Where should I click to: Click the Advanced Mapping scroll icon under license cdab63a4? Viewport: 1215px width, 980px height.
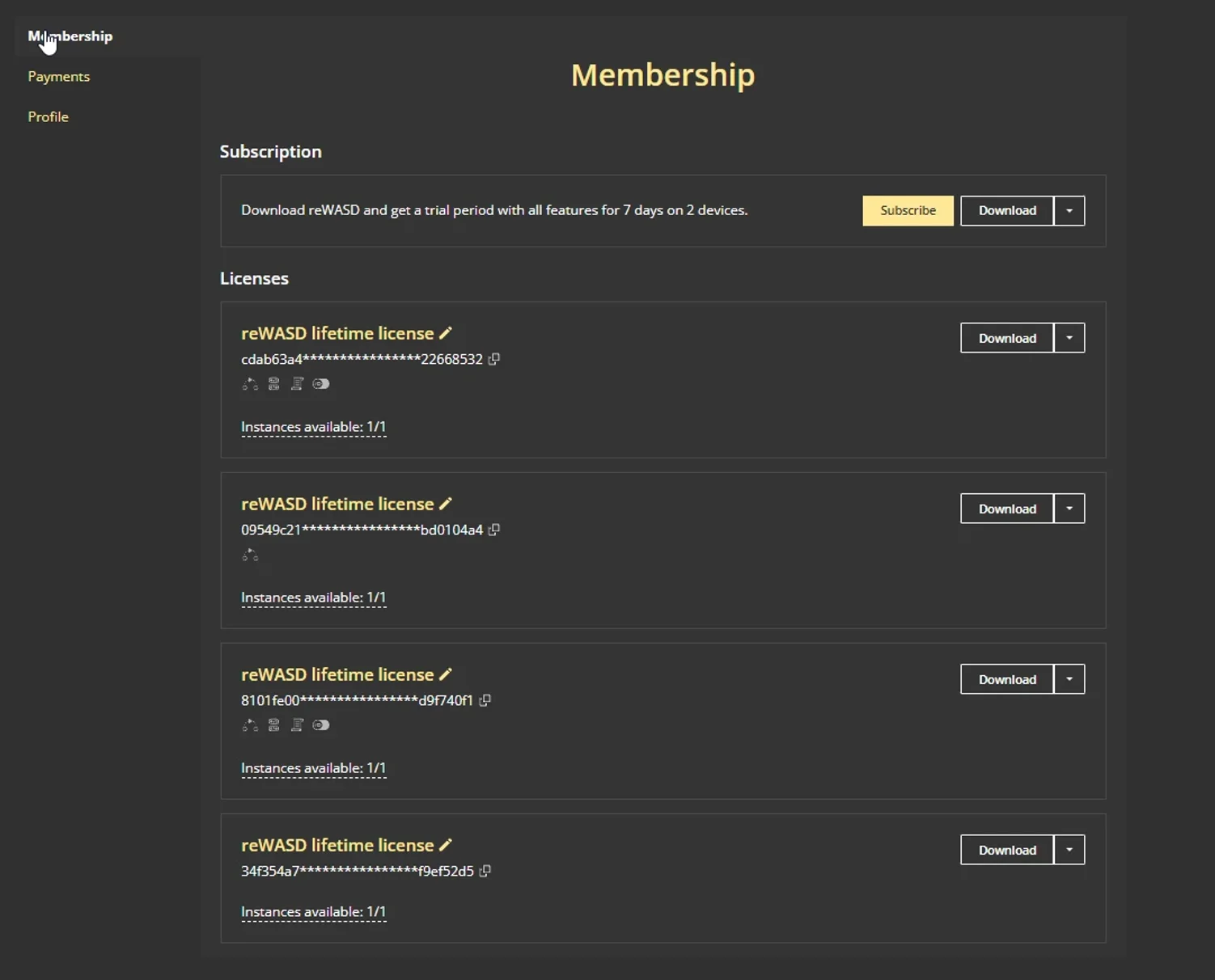point(297,384)
